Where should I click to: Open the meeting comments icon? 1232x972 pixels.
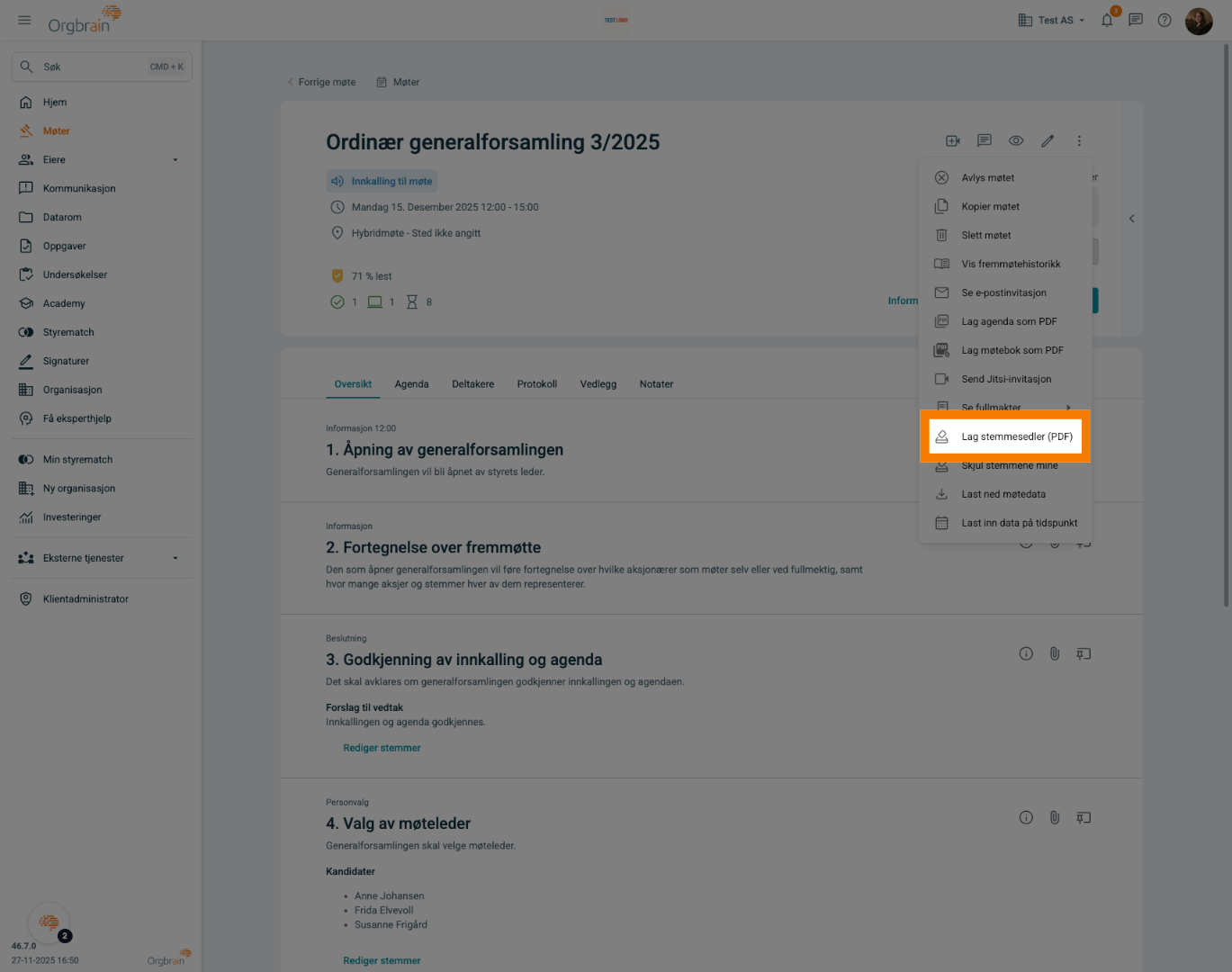[x=985, y=140]
